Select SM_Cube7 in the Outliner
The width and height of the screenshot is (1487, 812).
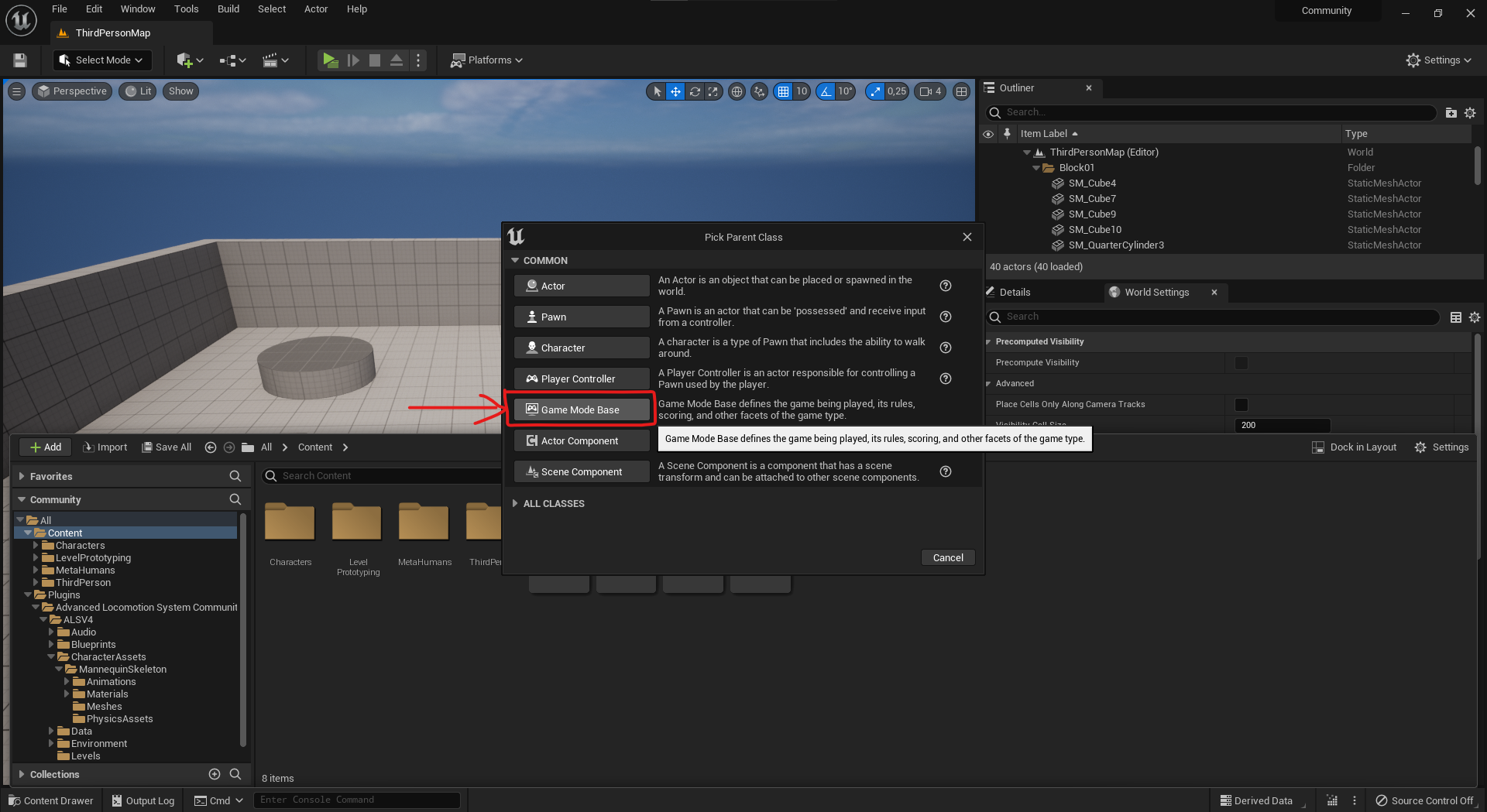tap(1092, 199)
